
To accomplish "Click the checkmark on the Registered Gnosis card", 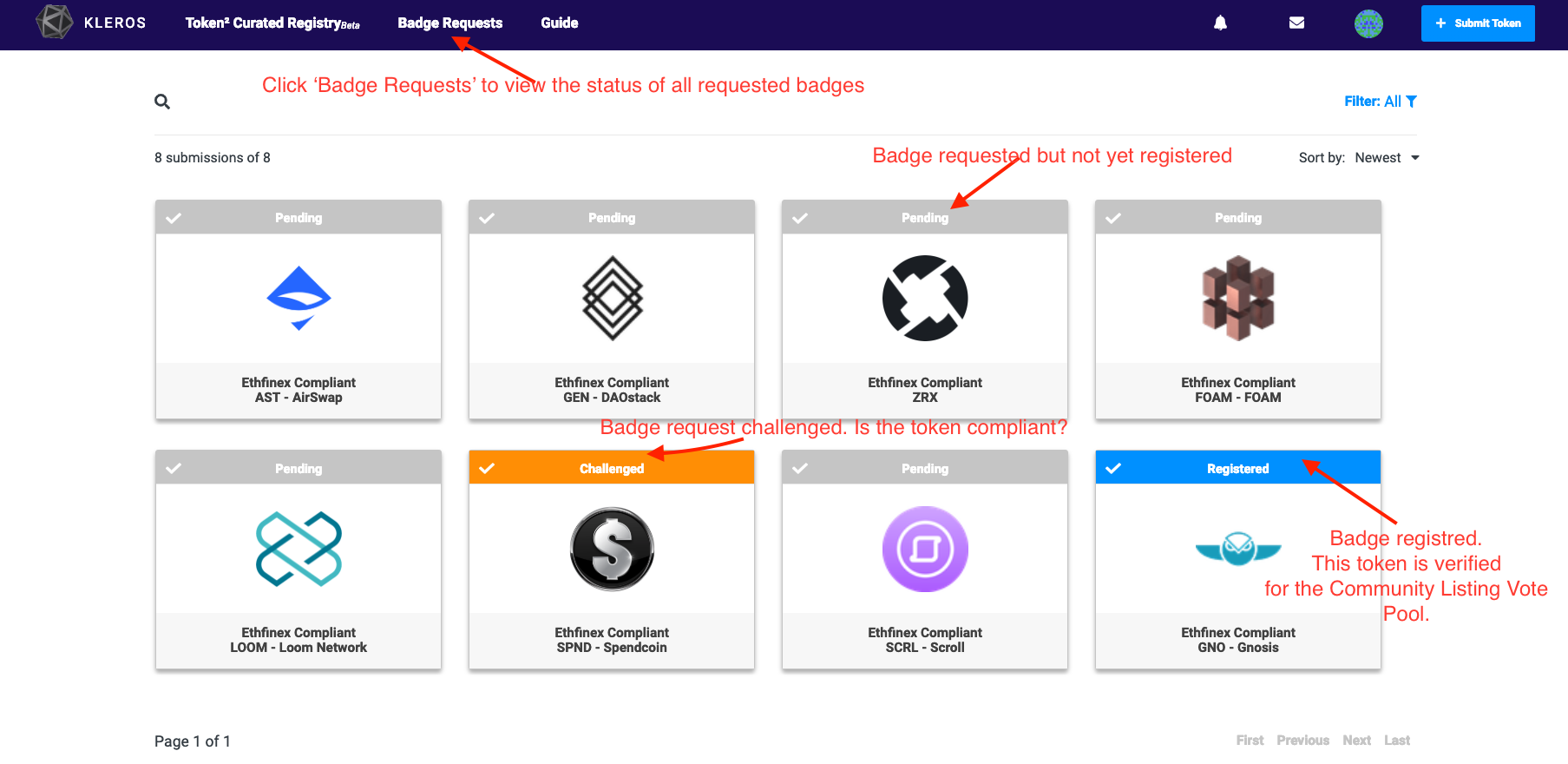I will click(1113, 468).
